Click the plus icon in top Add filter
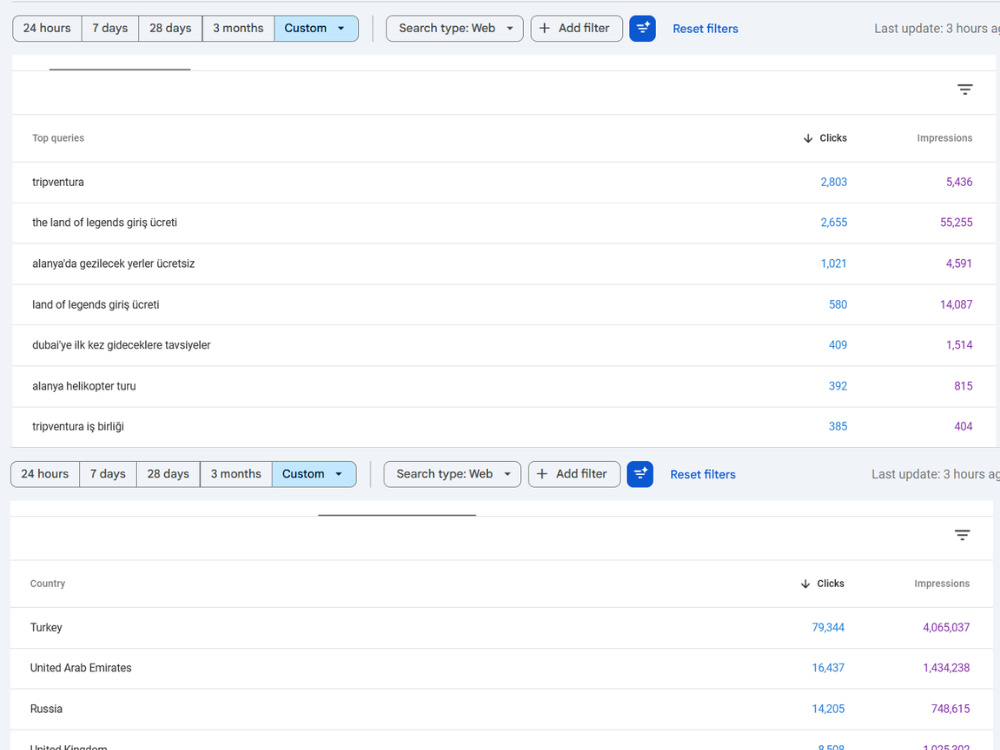The height and width of the screenshot is (750, 1000). pyautogui.click(x=544, y=29)
